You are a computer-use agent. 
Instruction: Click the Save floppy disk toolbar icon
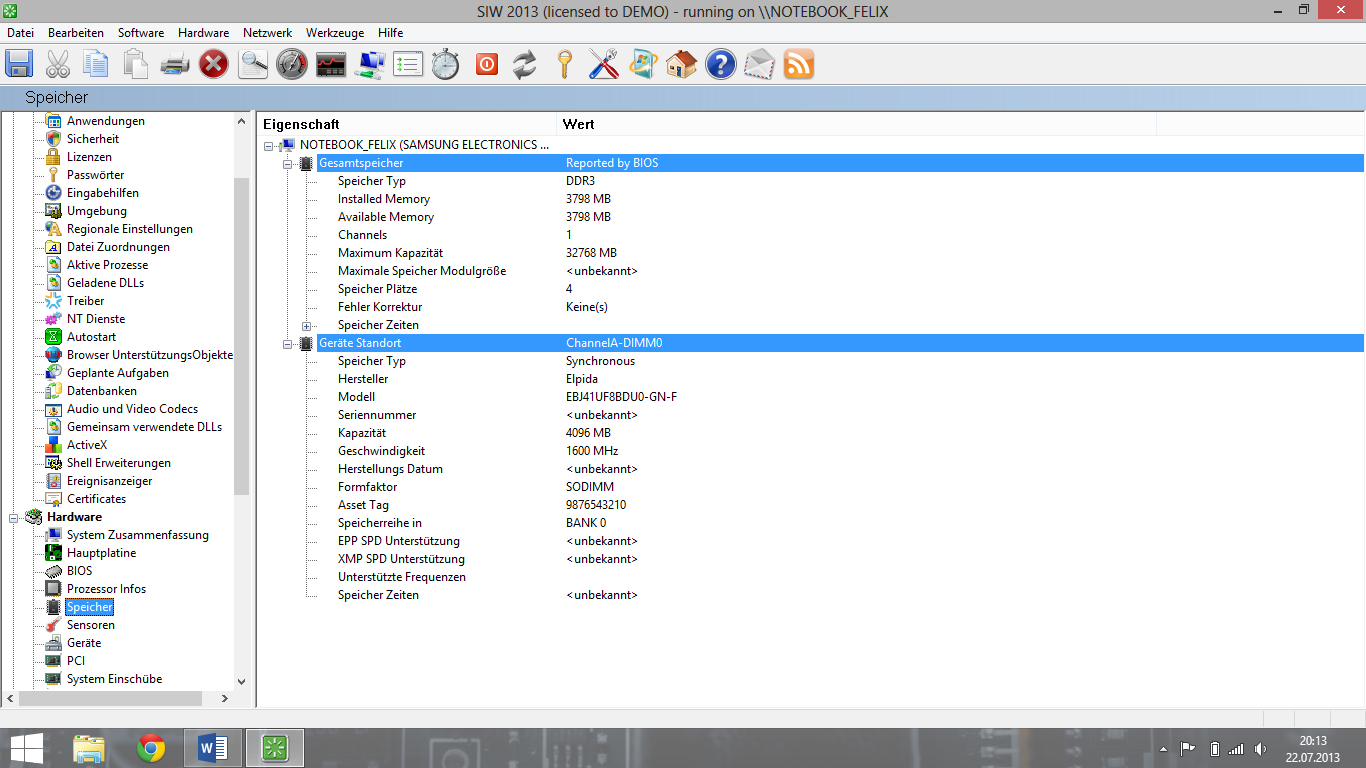click(x=19, y=65)
